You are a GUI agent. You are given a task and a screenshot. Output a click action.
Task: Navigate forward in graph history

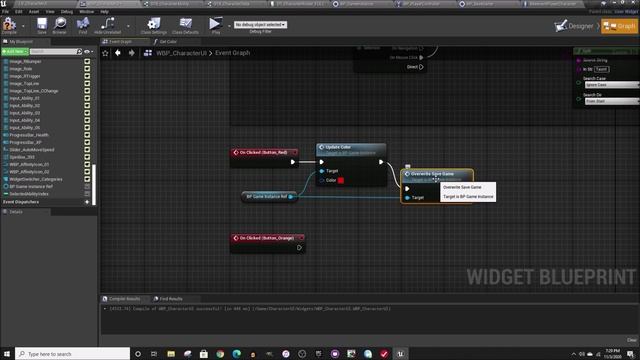point(131,53)
